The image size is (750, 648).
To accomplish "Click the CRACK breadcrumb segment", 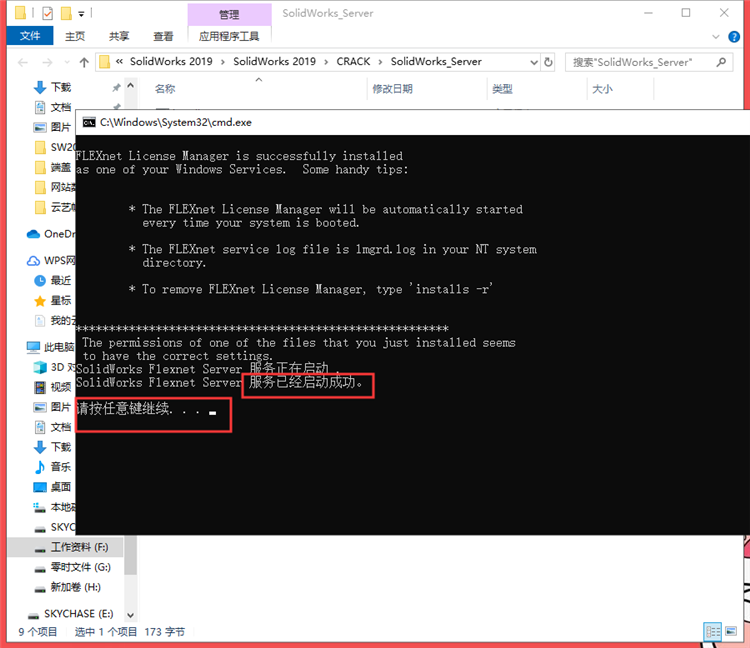I will (x=353, y=62).
